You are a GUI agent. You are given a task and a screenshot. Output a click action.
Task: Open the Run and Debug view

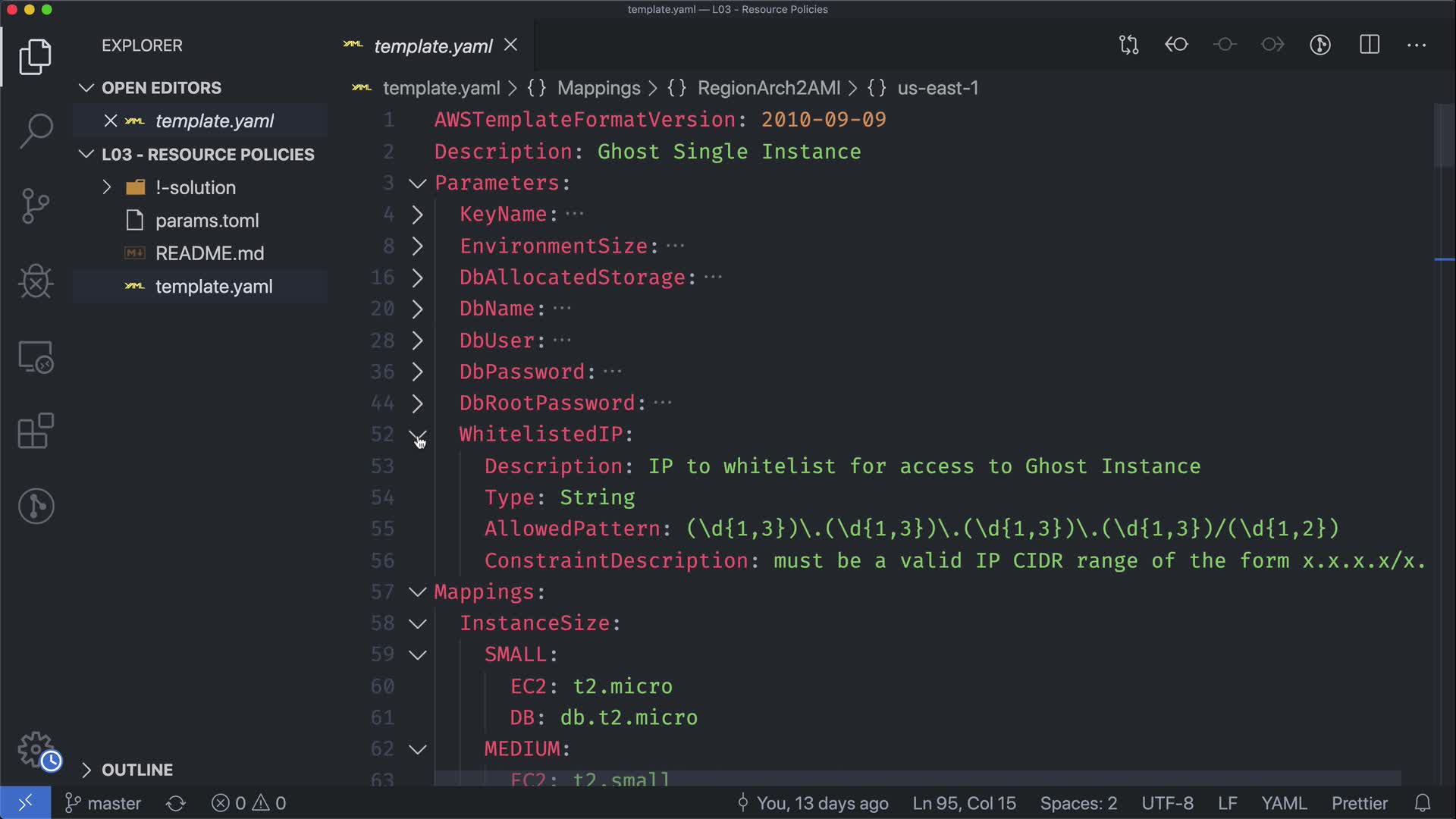coord(36,281)
